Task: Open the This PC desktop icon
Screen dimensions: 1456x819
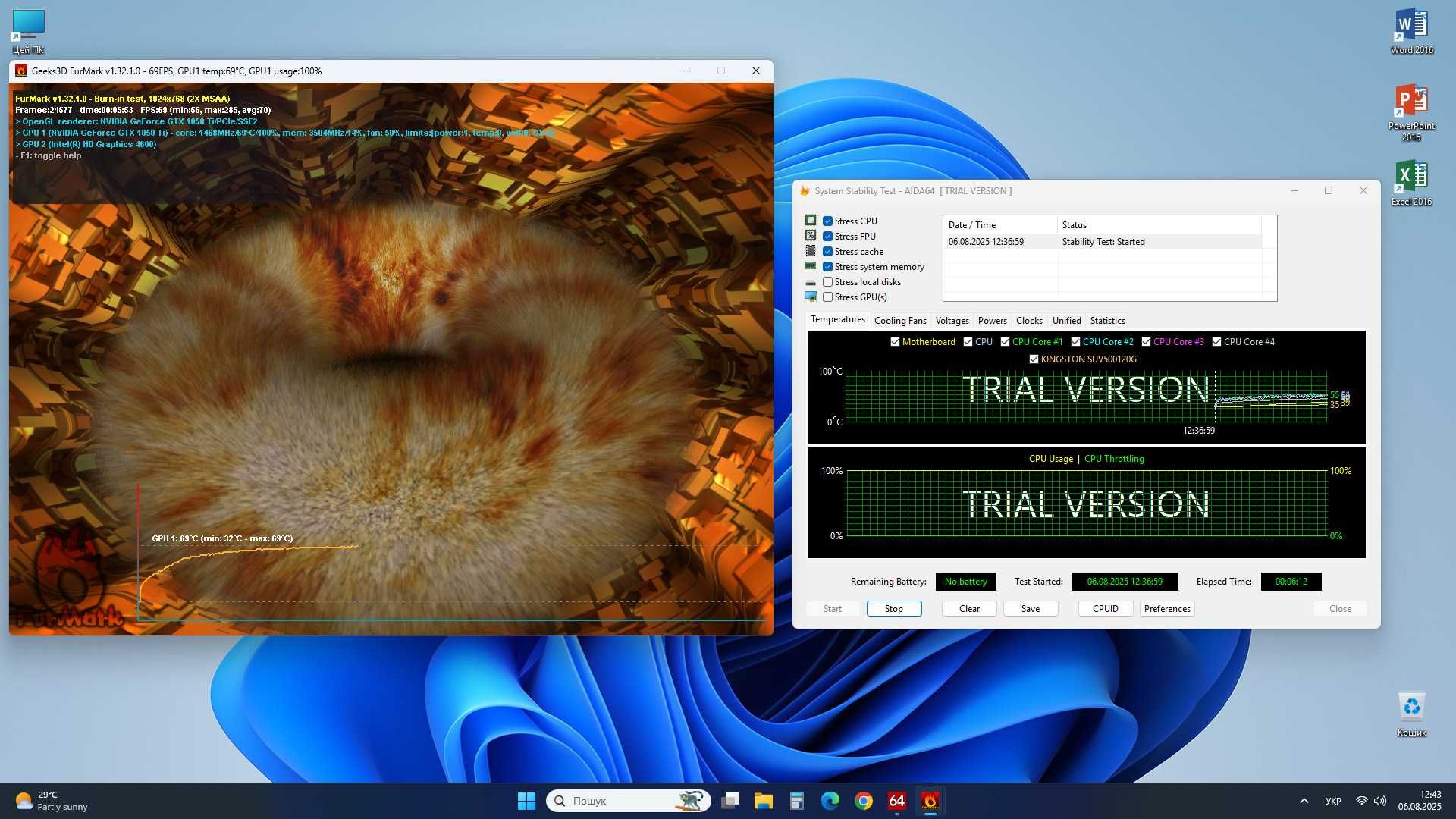Action: click(28, 30)
